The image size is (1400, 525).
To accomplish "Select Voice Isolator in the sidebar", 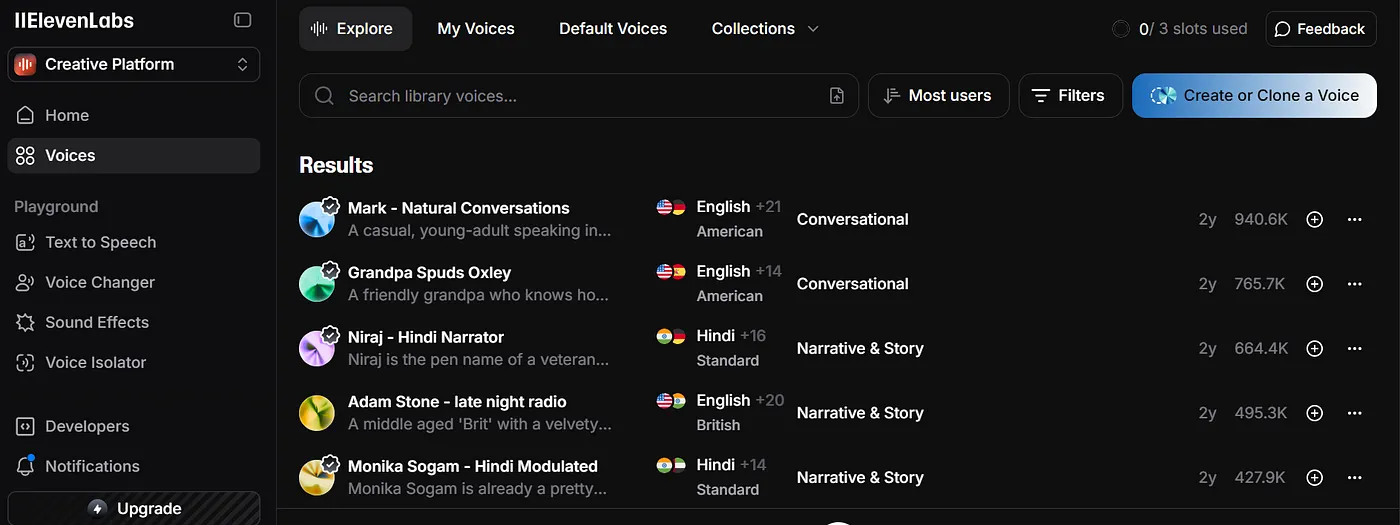I will coord(95,362).
